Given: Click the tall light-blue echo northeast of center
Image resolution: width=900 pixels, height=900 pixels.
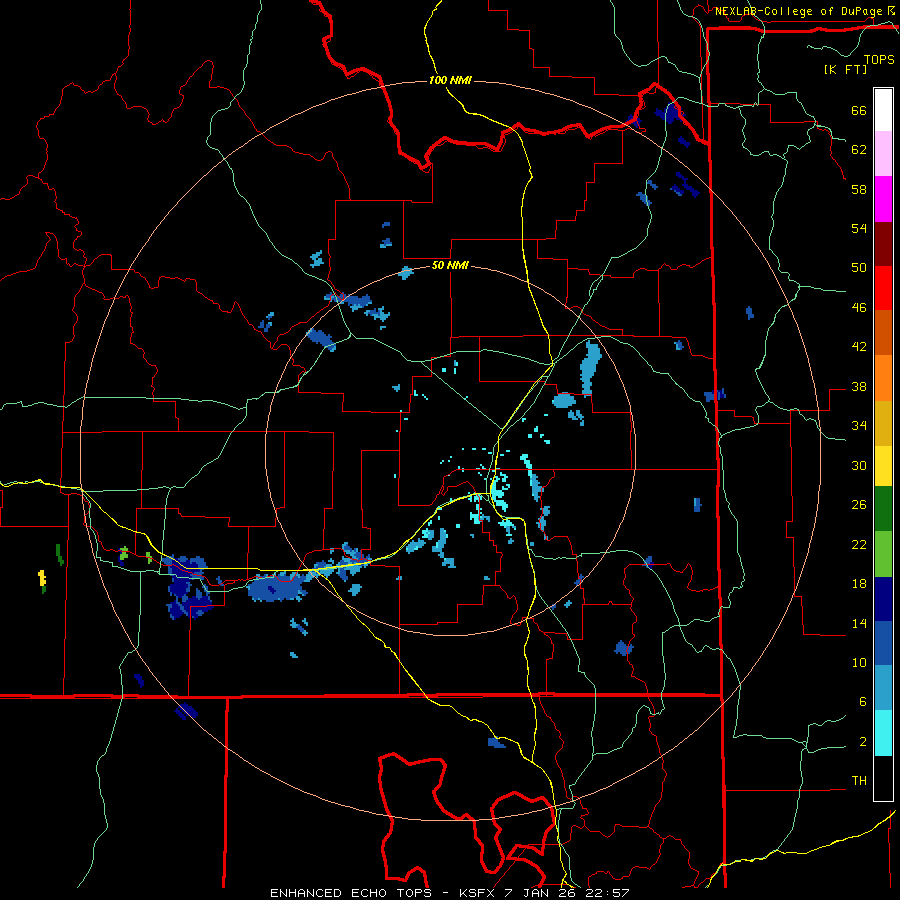Looking at the screenshot, I should tap(591, 367).
